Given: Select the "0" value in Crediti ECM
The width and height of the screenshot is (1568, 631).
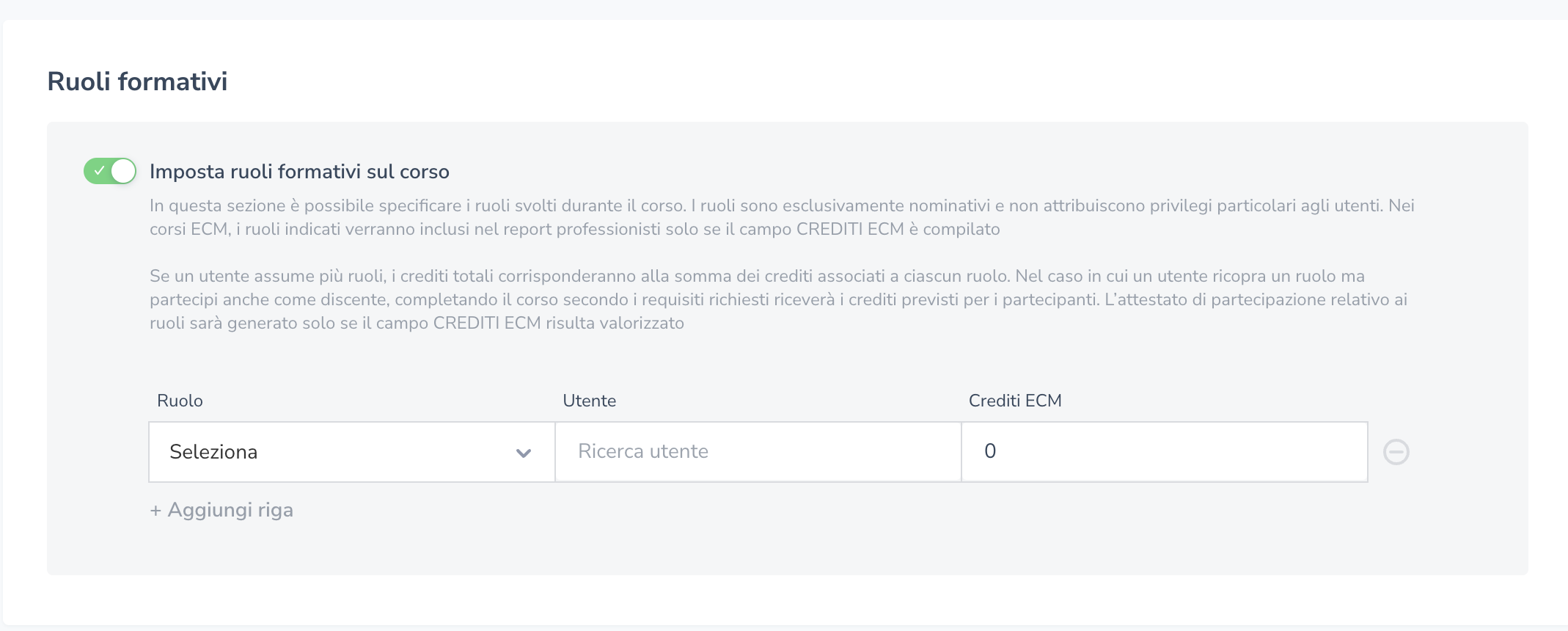Looking at the screenshot, I should click(990, 451).
